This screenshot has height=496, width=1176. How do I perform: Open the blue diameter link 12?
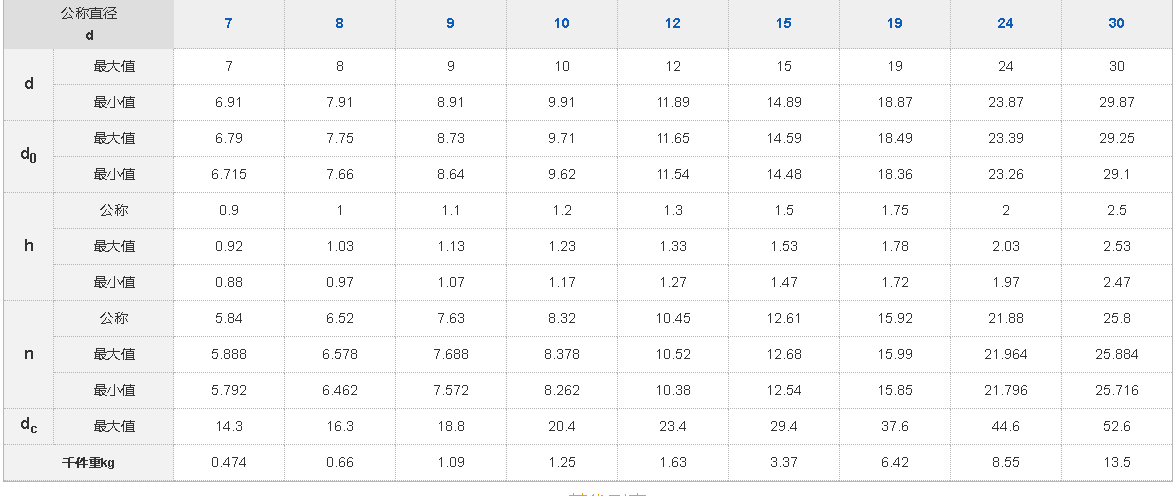673,23
